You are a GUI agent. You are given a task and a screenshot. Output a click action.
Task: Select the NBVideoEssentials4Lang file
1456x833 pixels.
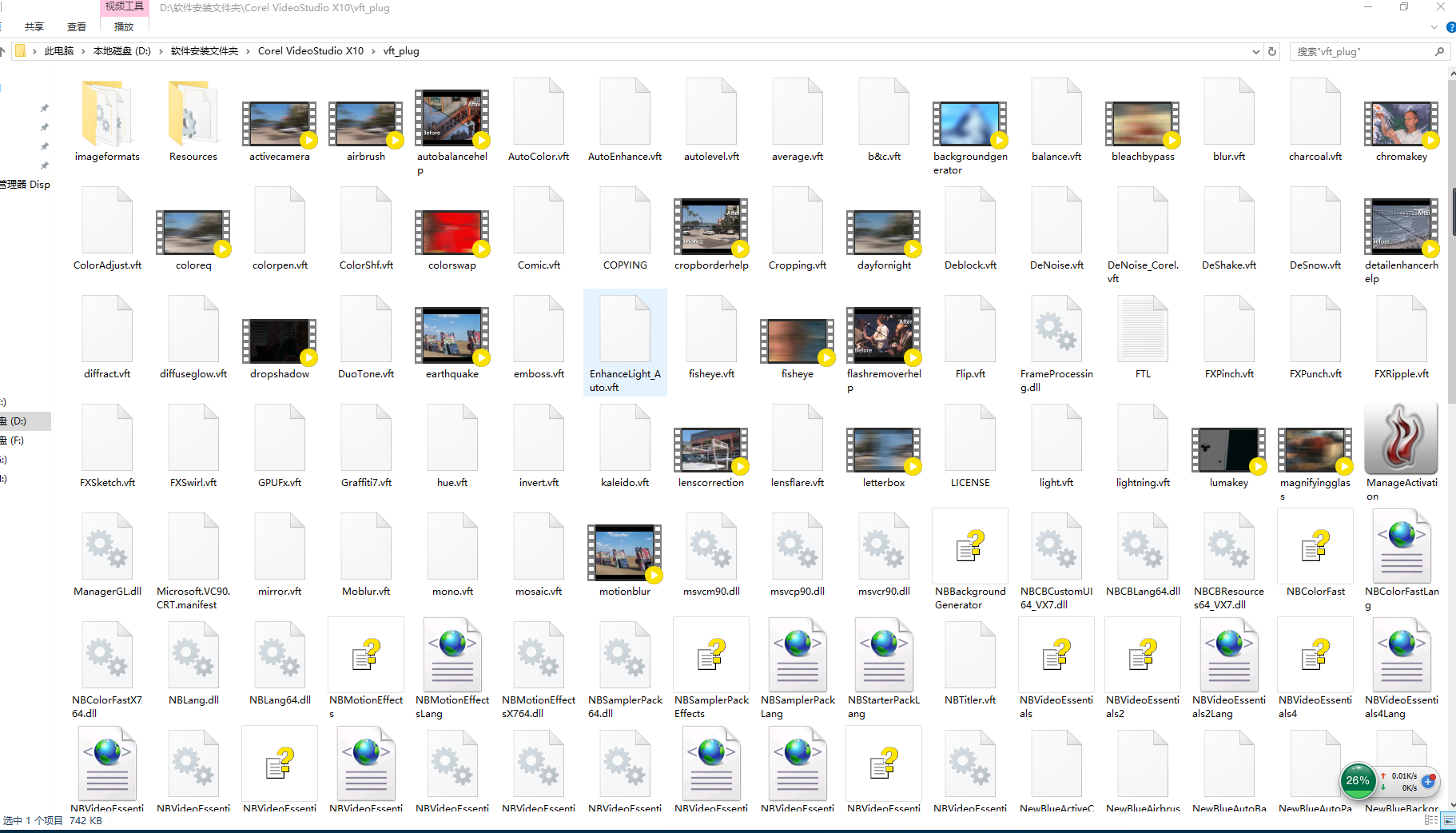tap(1402, 670)
